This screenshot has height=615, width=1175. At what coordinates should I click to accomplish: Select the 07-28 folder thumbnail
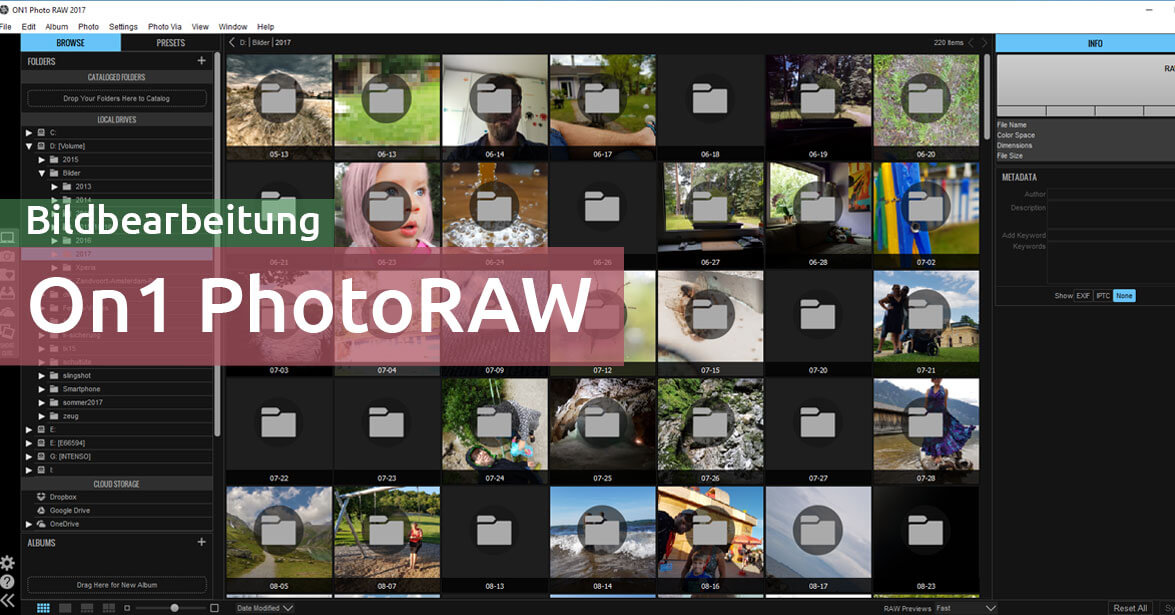pyautogui.click(x=926, y=431)
